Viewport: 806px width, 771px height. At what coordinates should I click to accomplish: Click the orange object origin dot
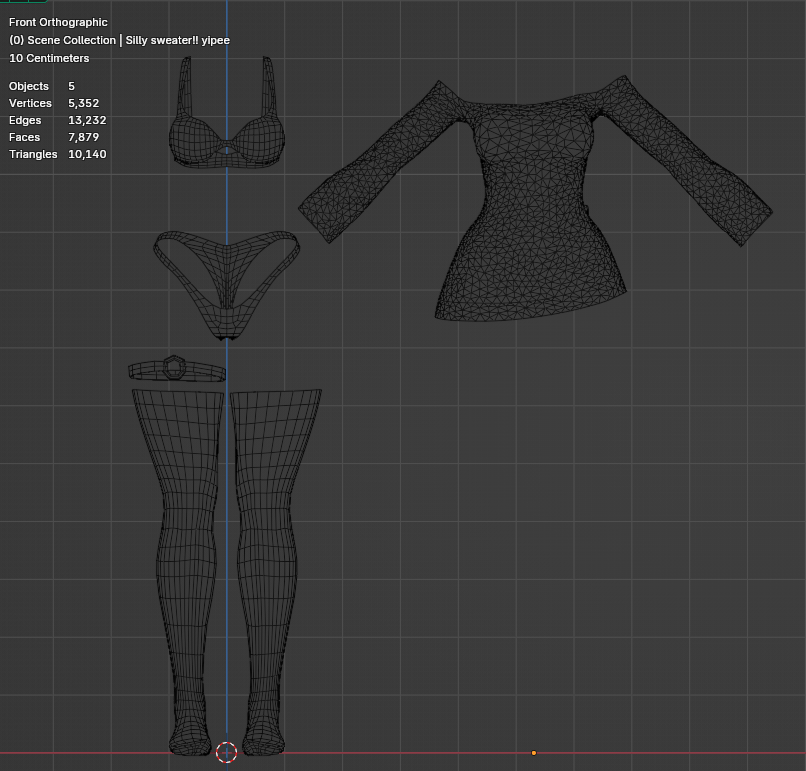pos(534,753)
